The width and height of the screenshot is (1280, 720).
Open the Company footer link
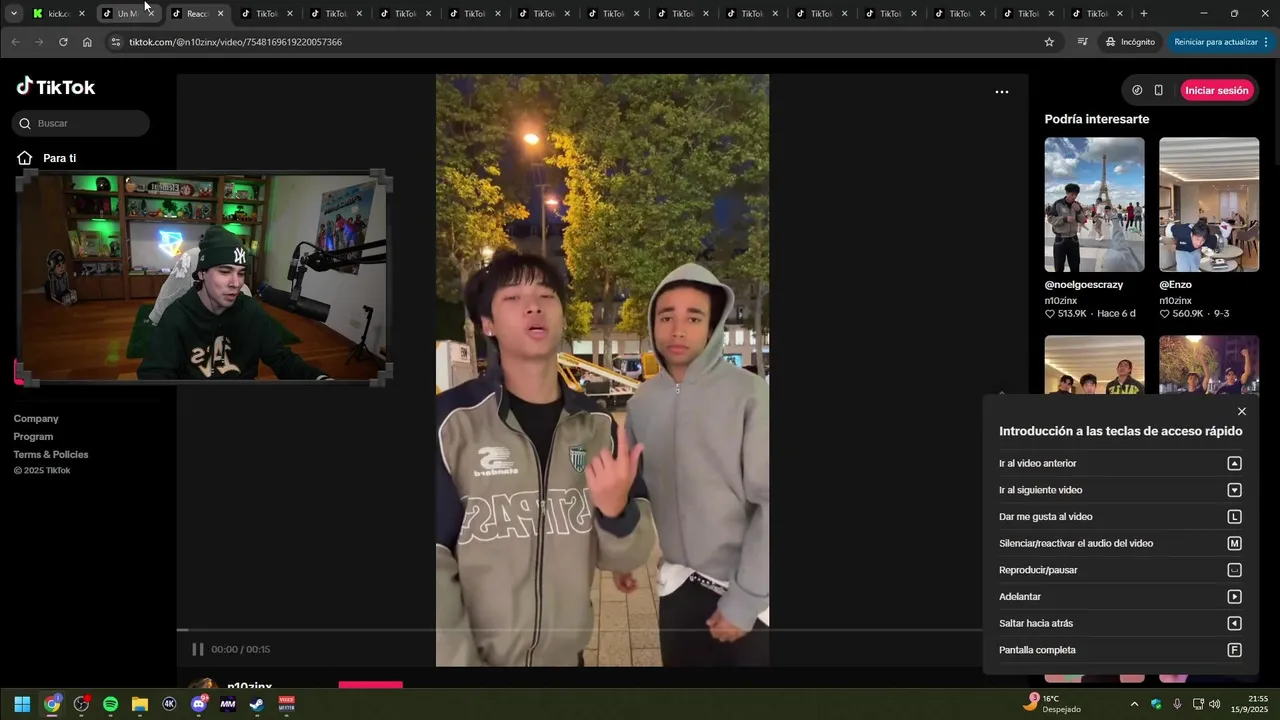[x=36, y=419]
